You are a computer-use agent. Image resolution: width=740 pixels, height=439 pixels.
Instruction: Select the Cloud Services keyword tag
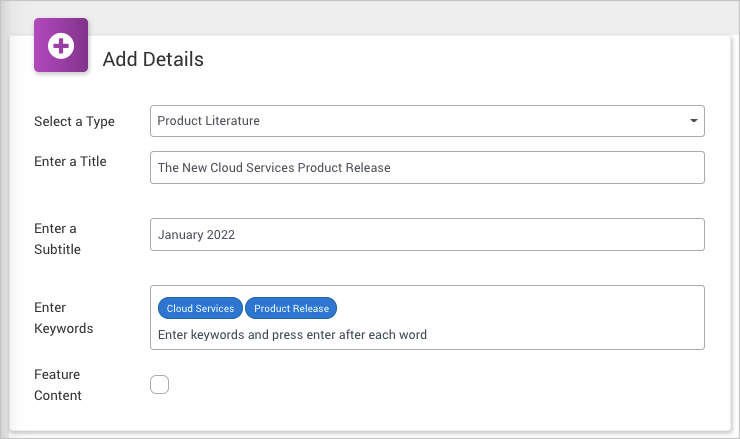point(200,308)
